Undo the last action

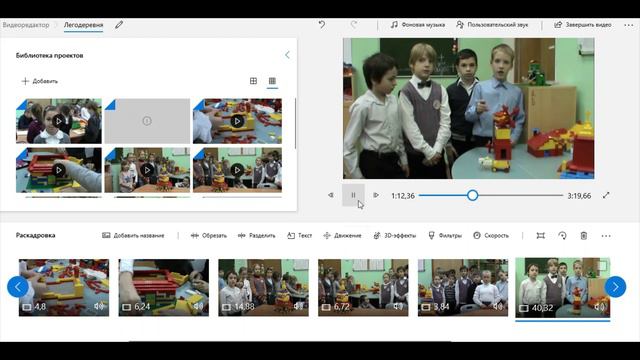[322, 25]
